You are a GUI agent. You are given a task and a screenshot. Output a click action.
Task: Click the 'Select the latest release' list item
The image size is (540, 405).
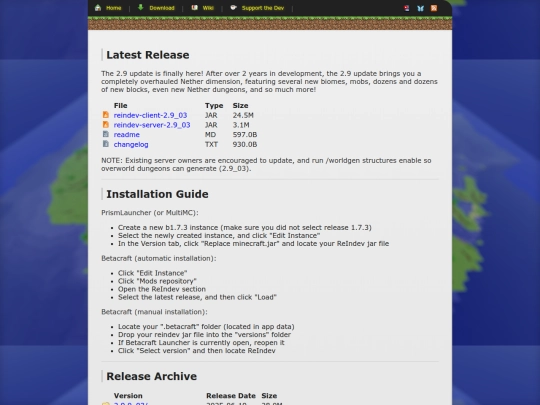[197, 297]
